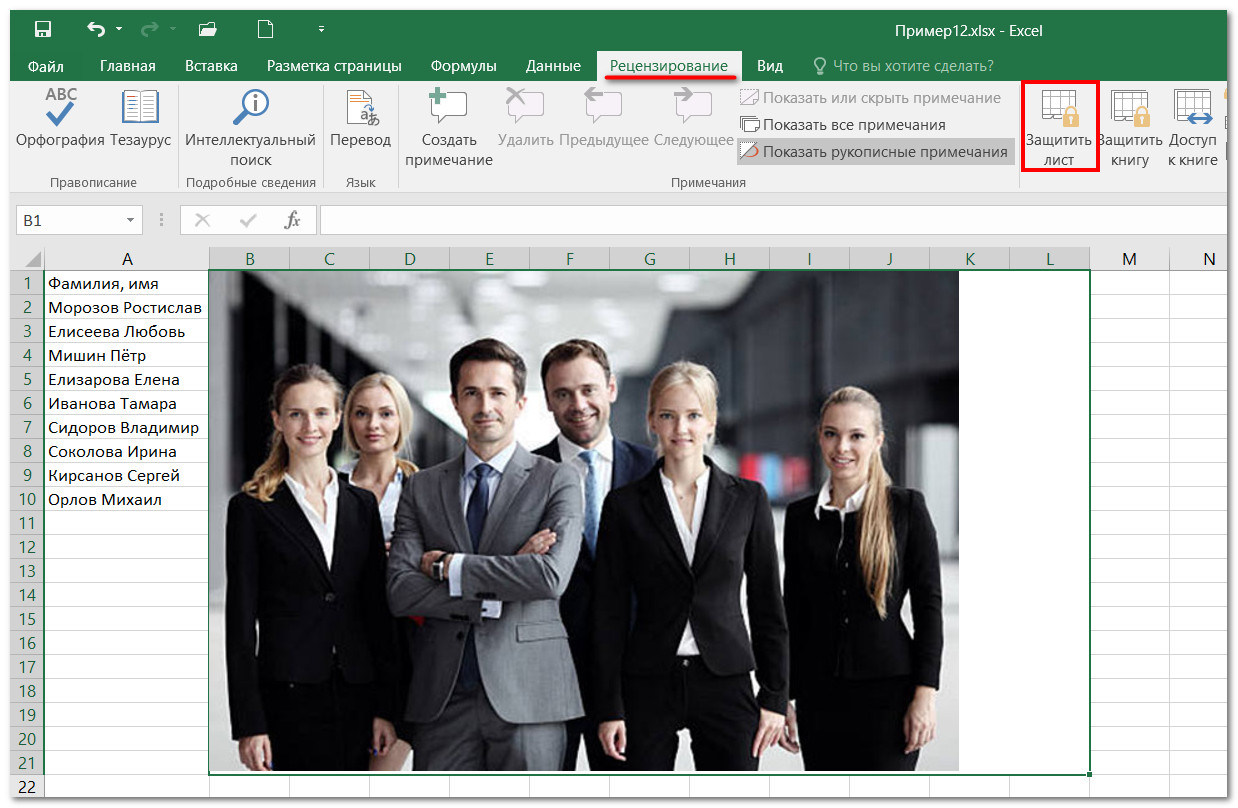Confirm entry with formula bar checkmark

[x=248, y=220]
